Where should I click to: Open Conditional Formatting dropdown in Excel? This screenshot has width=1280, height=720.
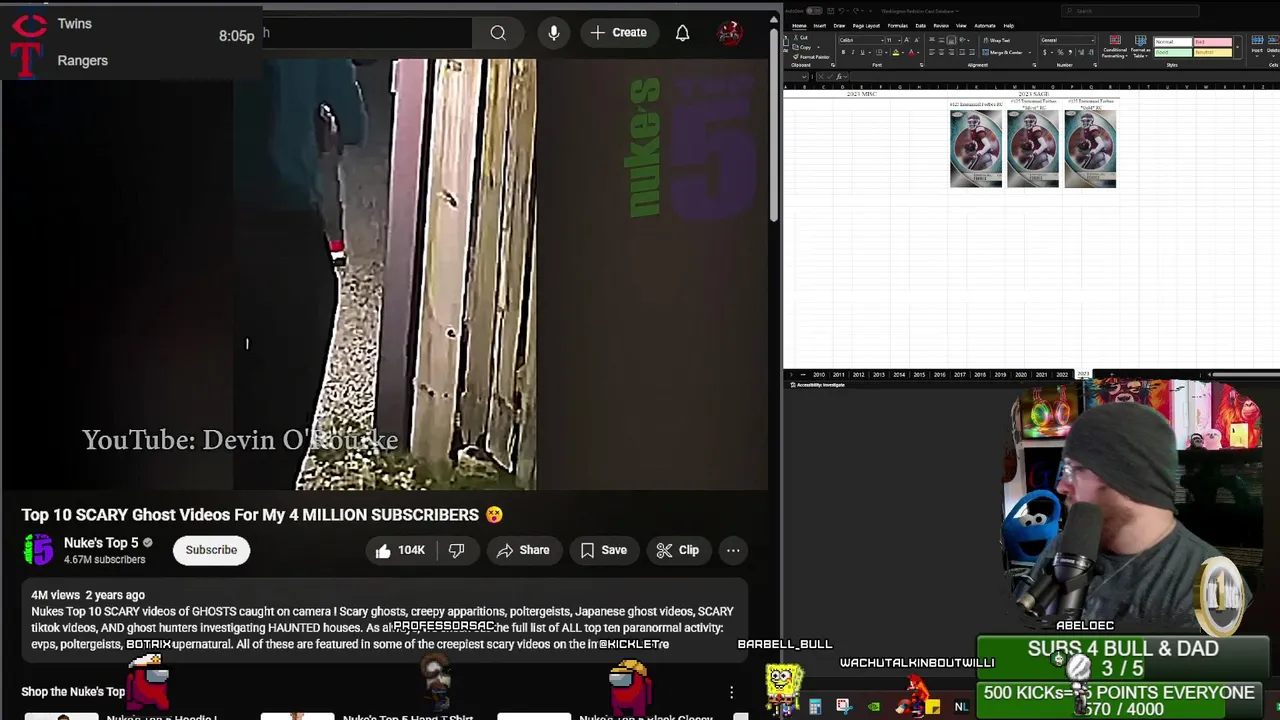(1115, 47)
